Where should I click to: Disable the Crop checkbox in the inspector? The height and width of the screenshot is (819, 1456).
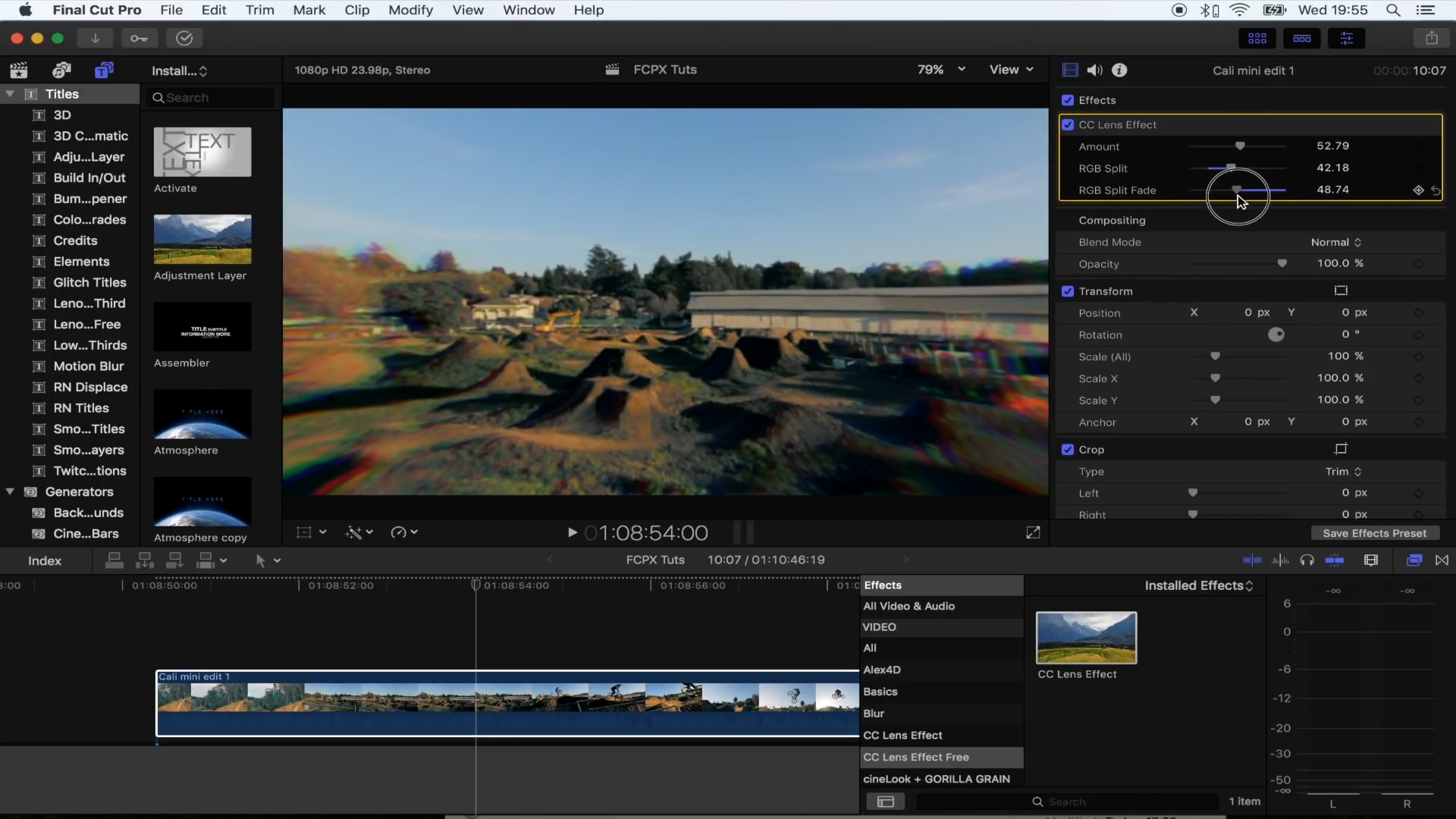point(1068,449)
